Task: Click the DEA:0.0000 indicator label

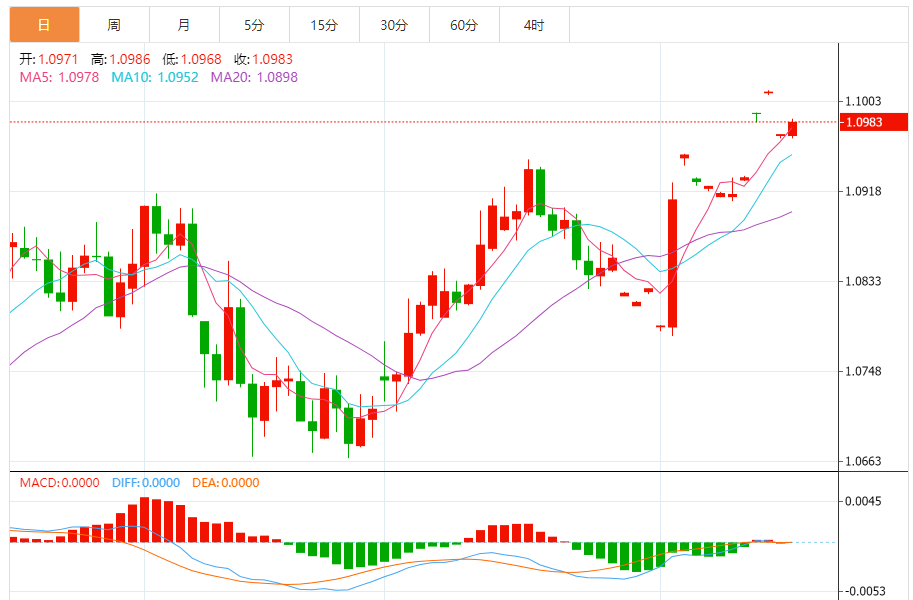Action: coord(226,483)
